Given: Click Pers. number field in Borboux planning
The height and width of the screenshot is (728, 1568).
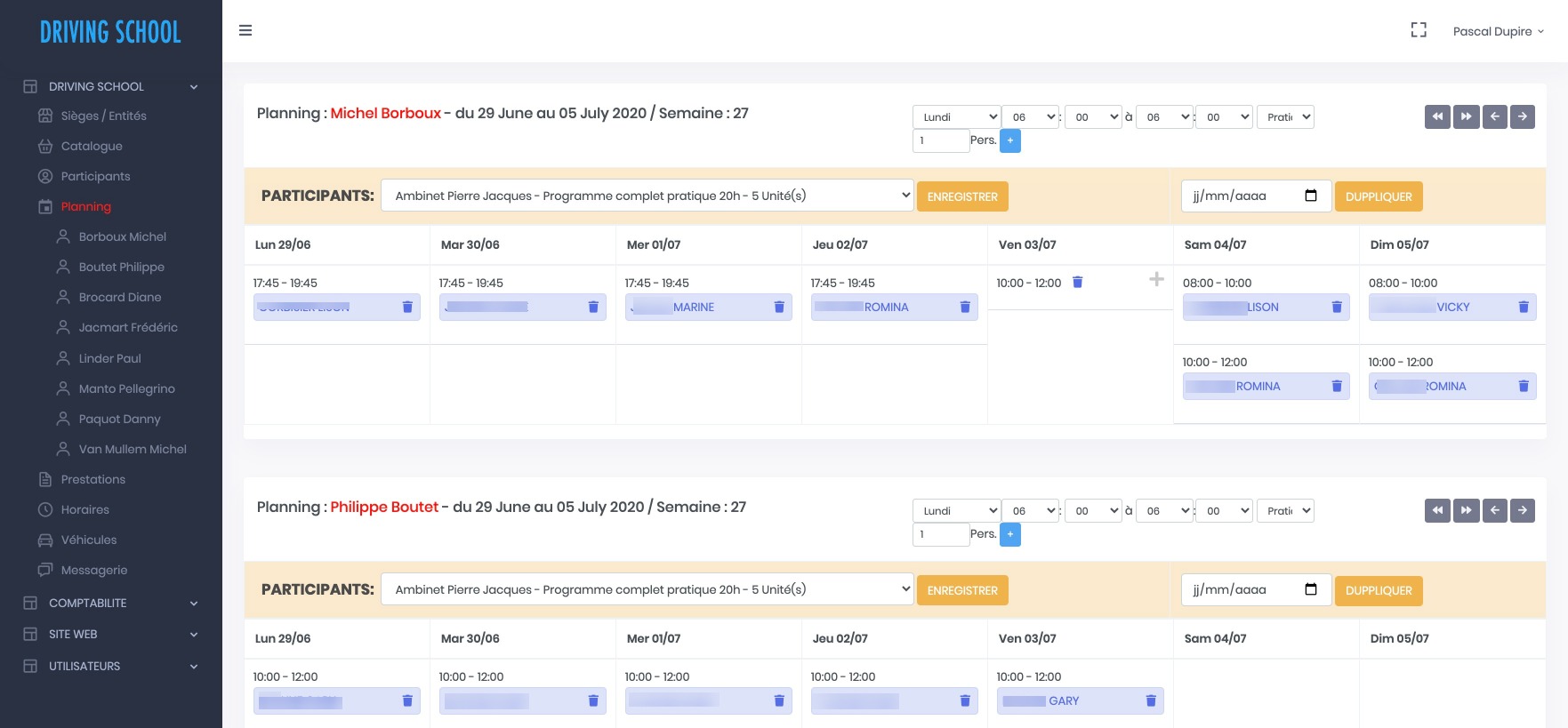Looking at the screenshot, I should [x=941, y=140].
